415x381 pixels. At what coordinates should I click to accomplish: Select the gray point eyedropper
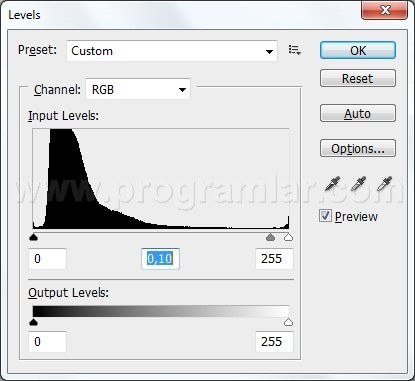359,184
